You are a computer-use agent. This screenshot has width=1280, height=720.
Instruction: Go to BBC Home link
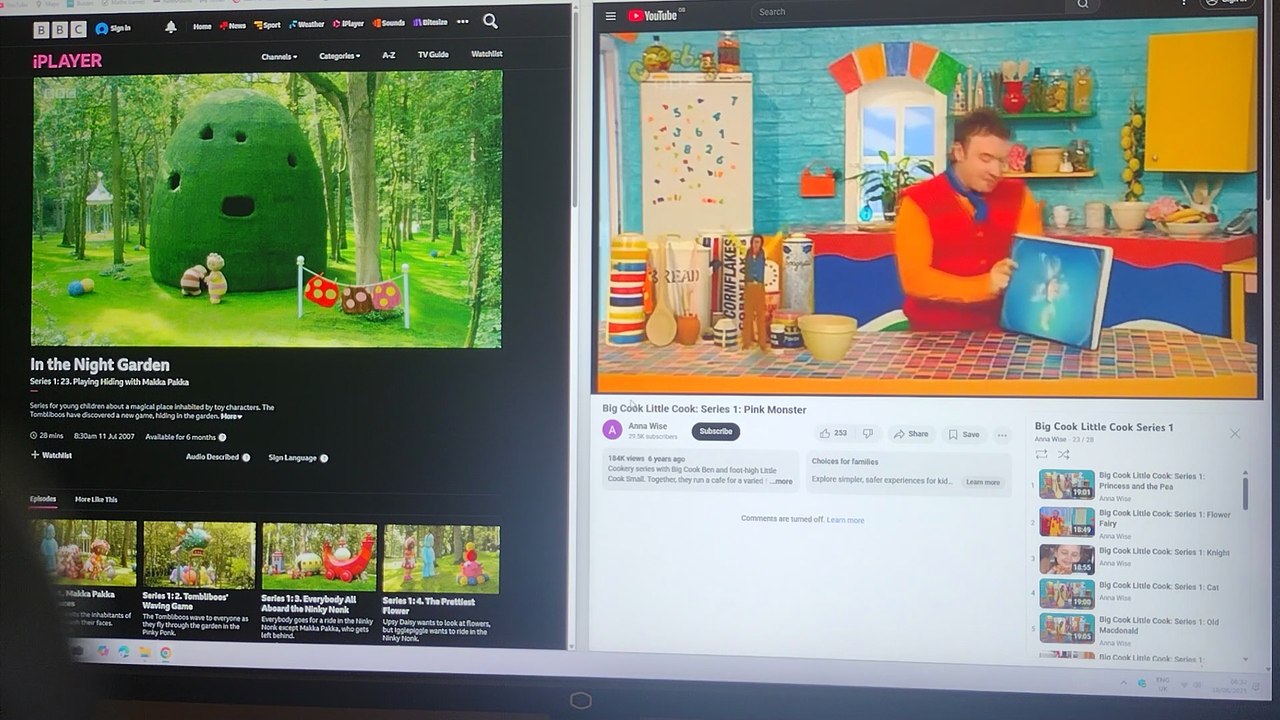pyautogui.click(x=202, y=26)
